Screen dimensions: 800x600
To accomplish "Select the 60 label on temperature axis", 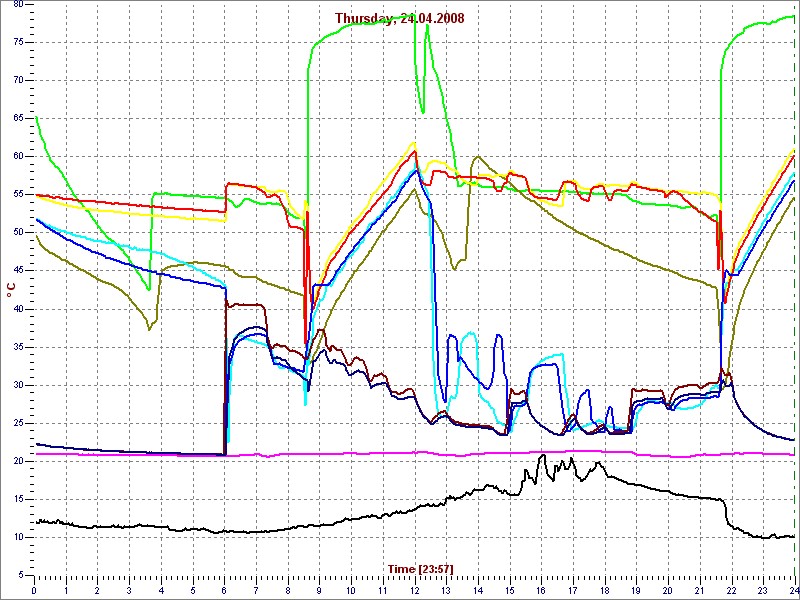I will click(17, 157).
